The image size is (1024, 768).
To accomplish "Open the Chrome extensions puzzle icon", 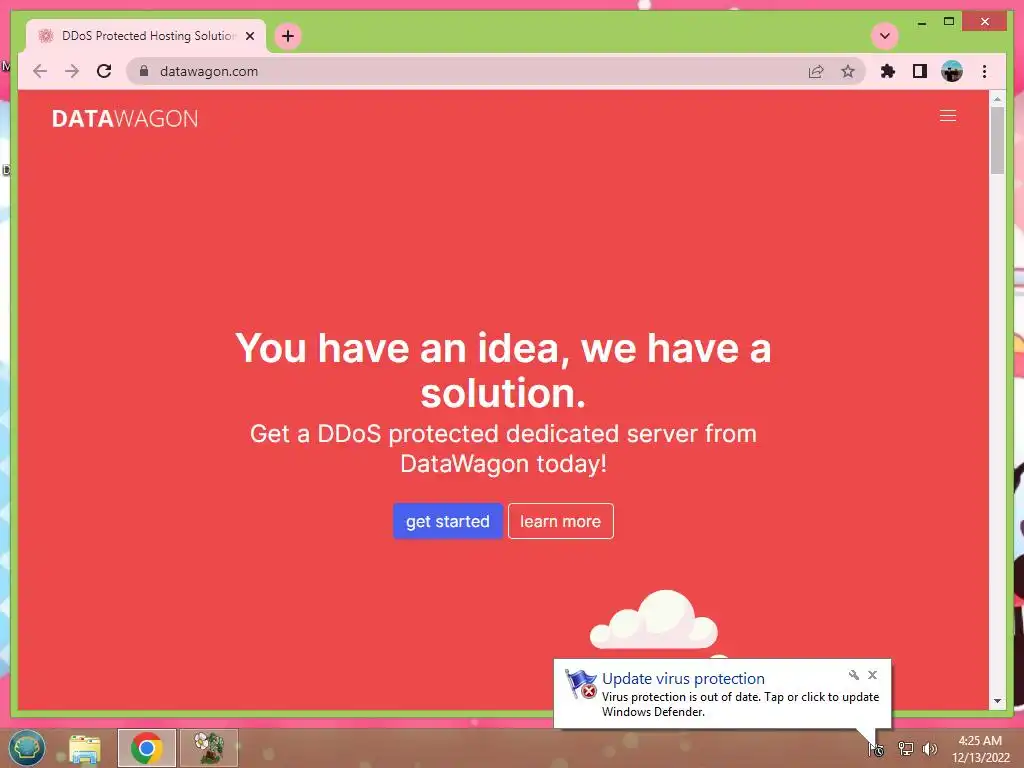I will click(888, 71).
